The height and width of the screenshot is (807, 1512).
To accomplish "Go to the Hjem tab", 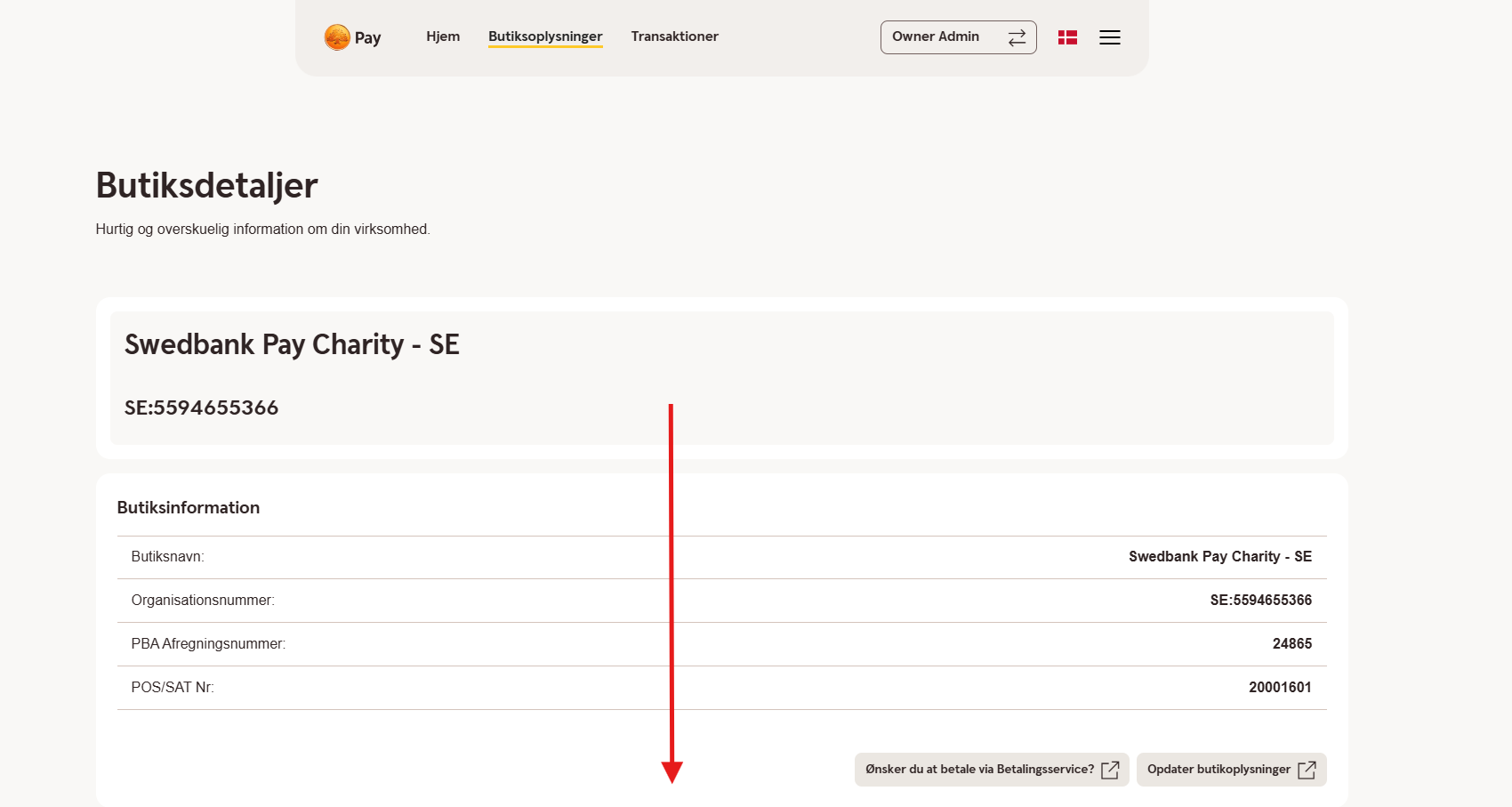I will [443, 36].
